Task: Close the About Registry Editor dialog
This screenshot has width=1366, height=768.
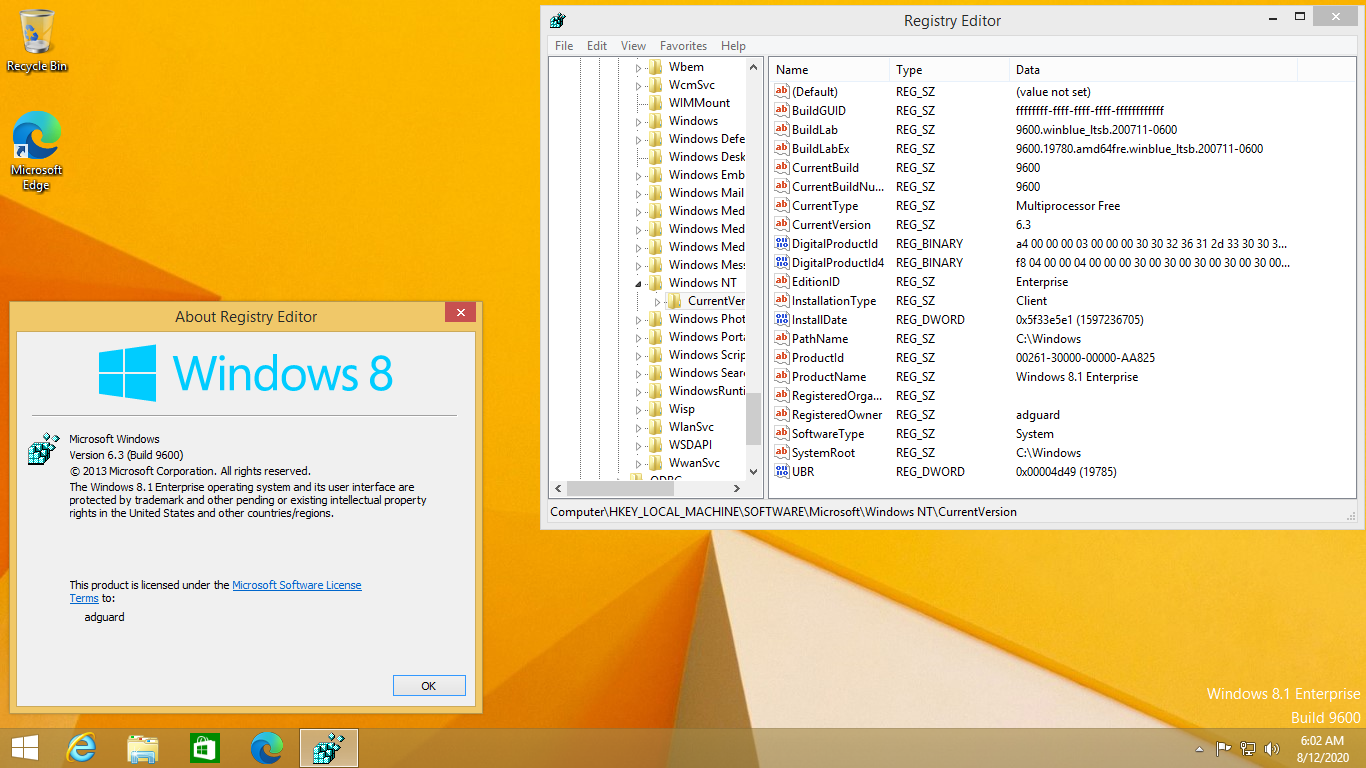Action: click(460, 313)
